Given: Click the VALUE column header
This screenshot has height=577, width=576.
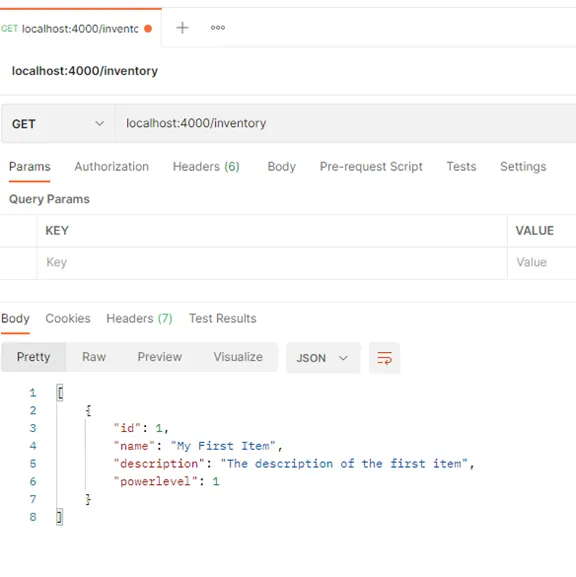Looking at the screenshot, I should coord(534,231).
